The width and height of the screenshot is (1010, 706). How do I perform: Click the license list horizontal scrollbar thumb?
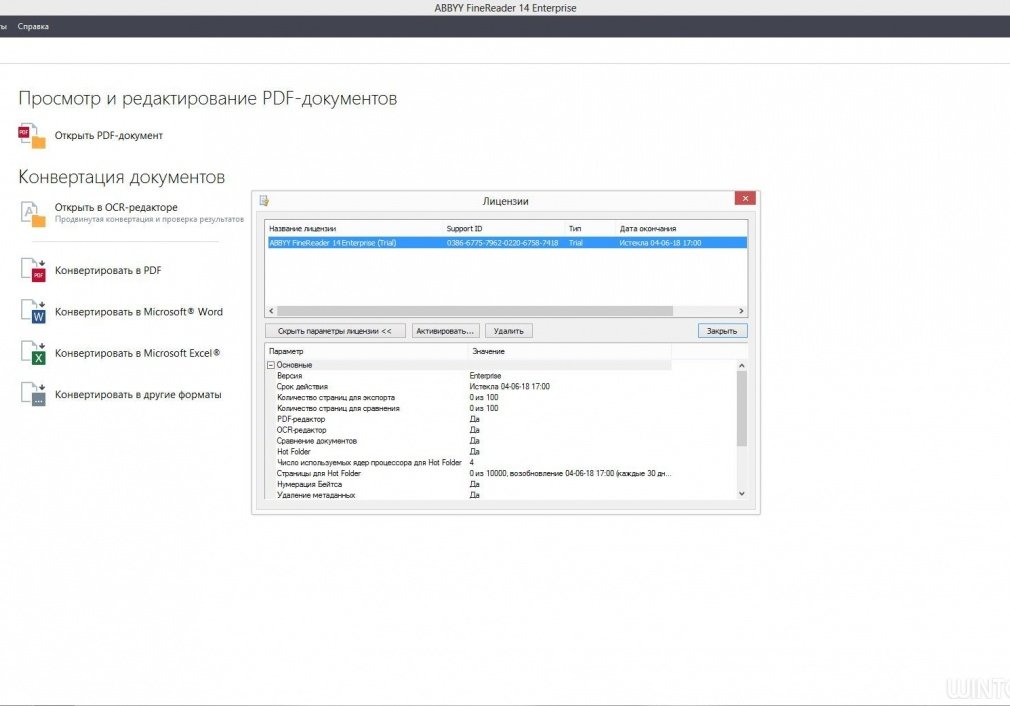[475, 310]
